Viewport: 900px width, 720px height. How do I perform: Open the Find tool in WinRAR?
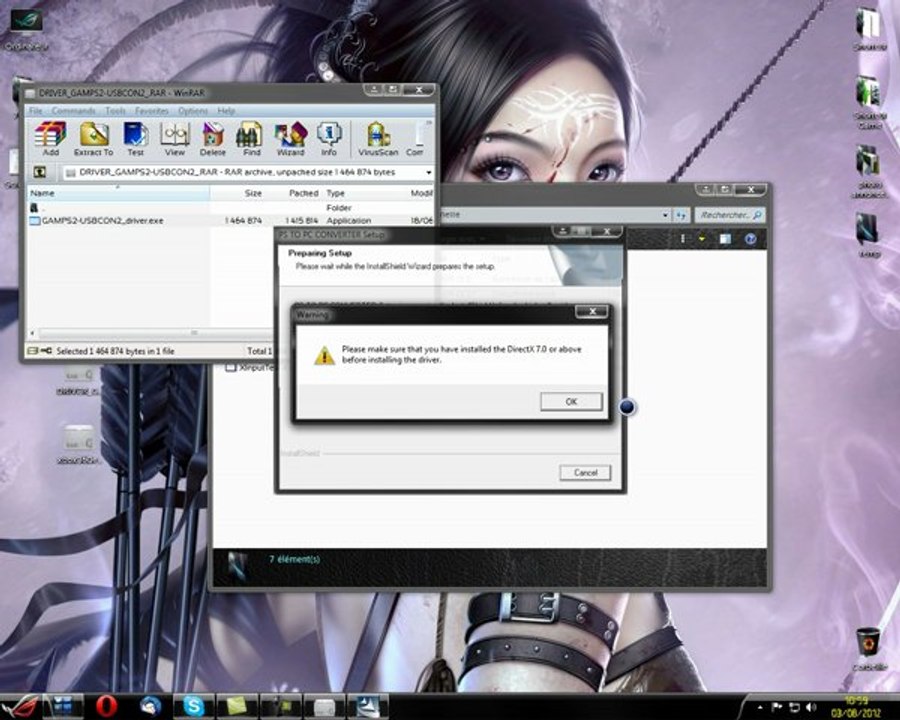[251, 138]
